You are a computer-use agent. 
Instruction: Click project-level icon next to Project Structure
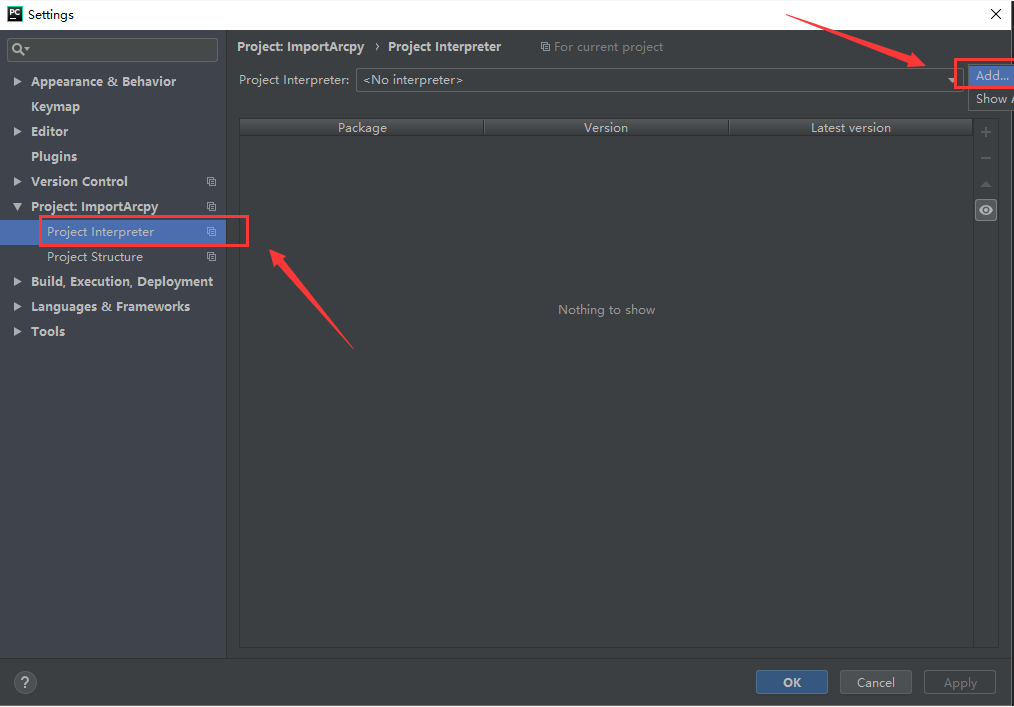(x=211, y=257)
